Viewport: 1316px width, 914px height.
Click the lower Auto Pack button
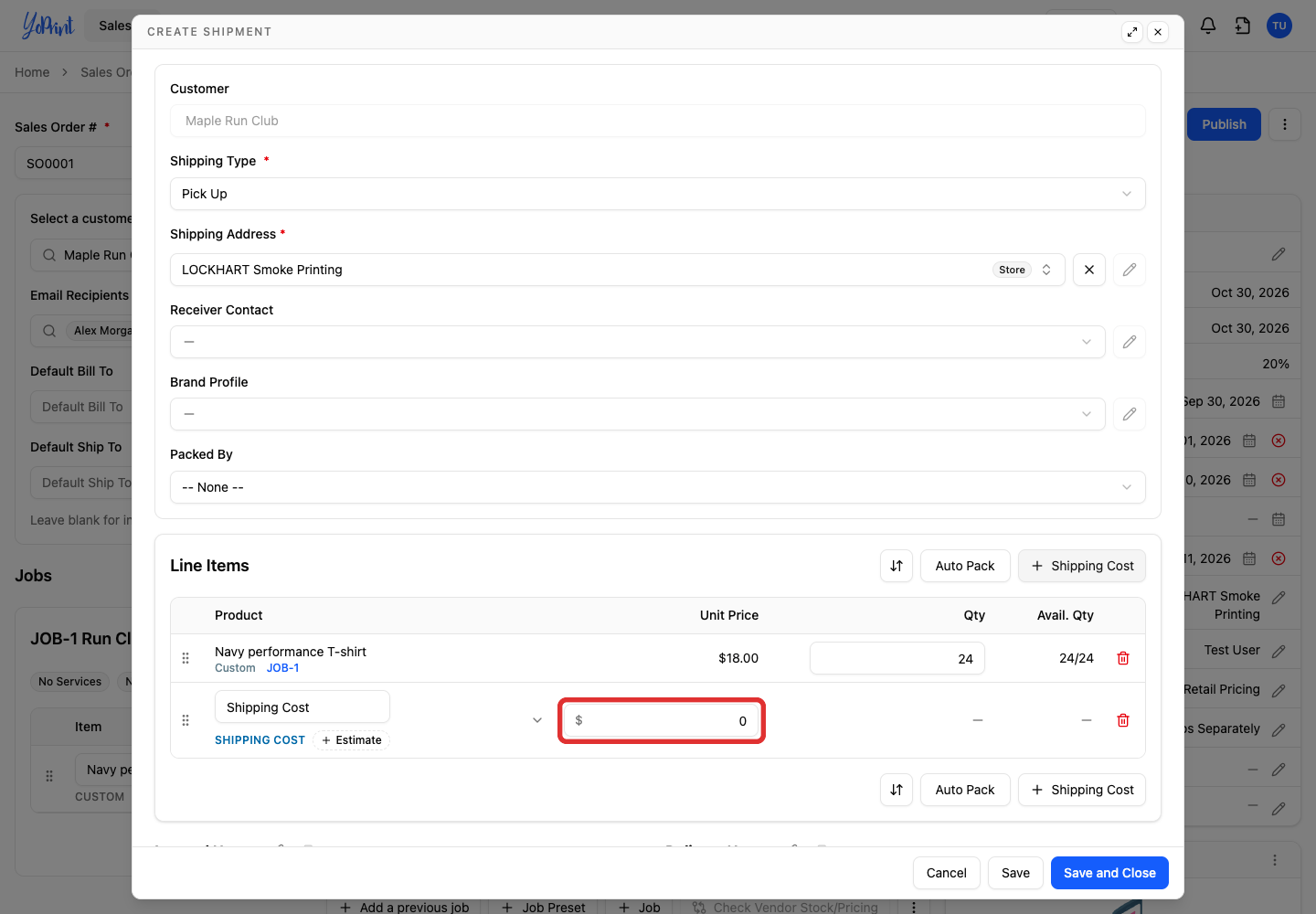[x=965, y=790]
